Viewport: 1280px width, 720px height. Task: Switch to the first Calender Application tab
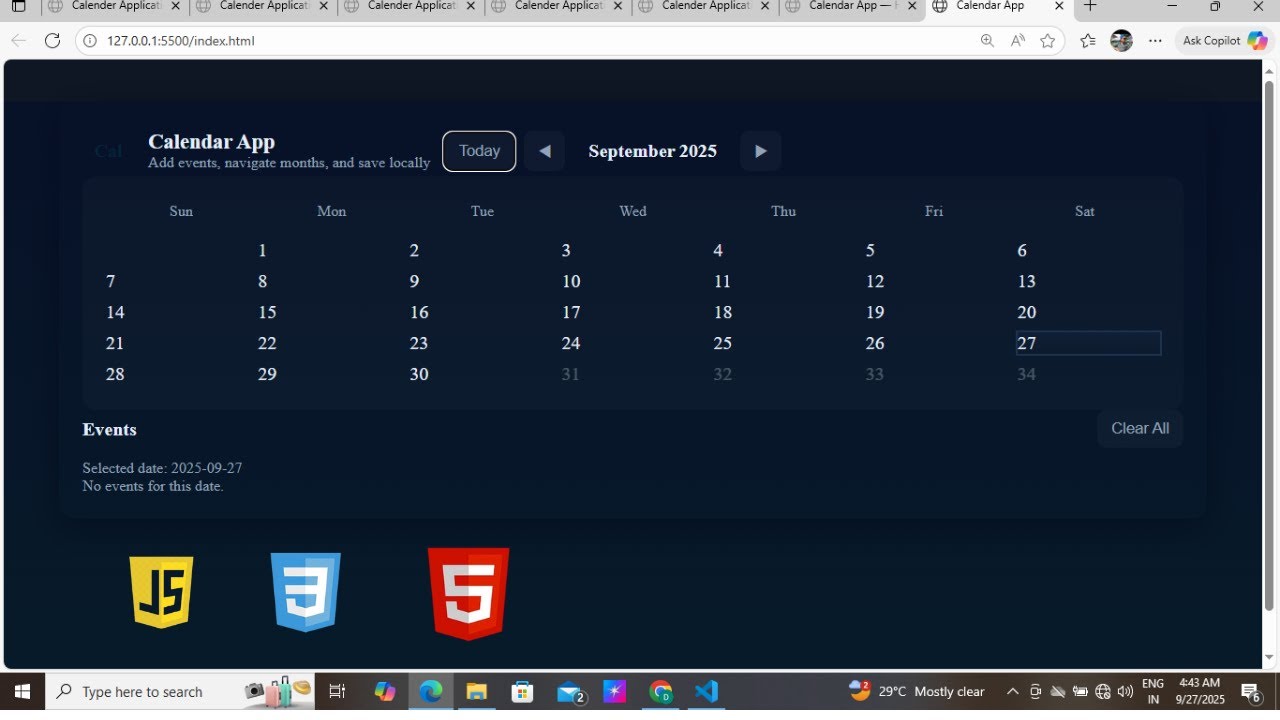pyautogui.click(x=115, y=6)
